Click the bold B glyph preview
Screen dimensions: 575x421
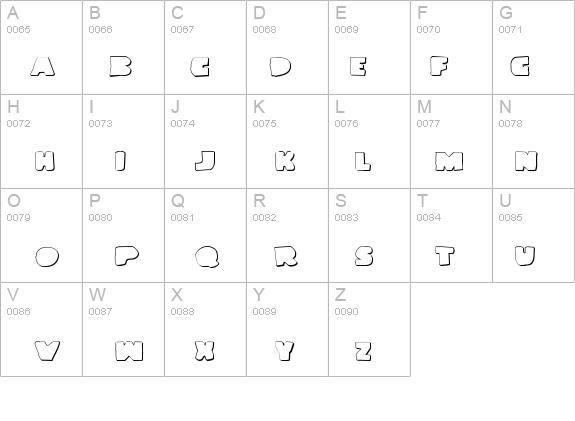121,66
